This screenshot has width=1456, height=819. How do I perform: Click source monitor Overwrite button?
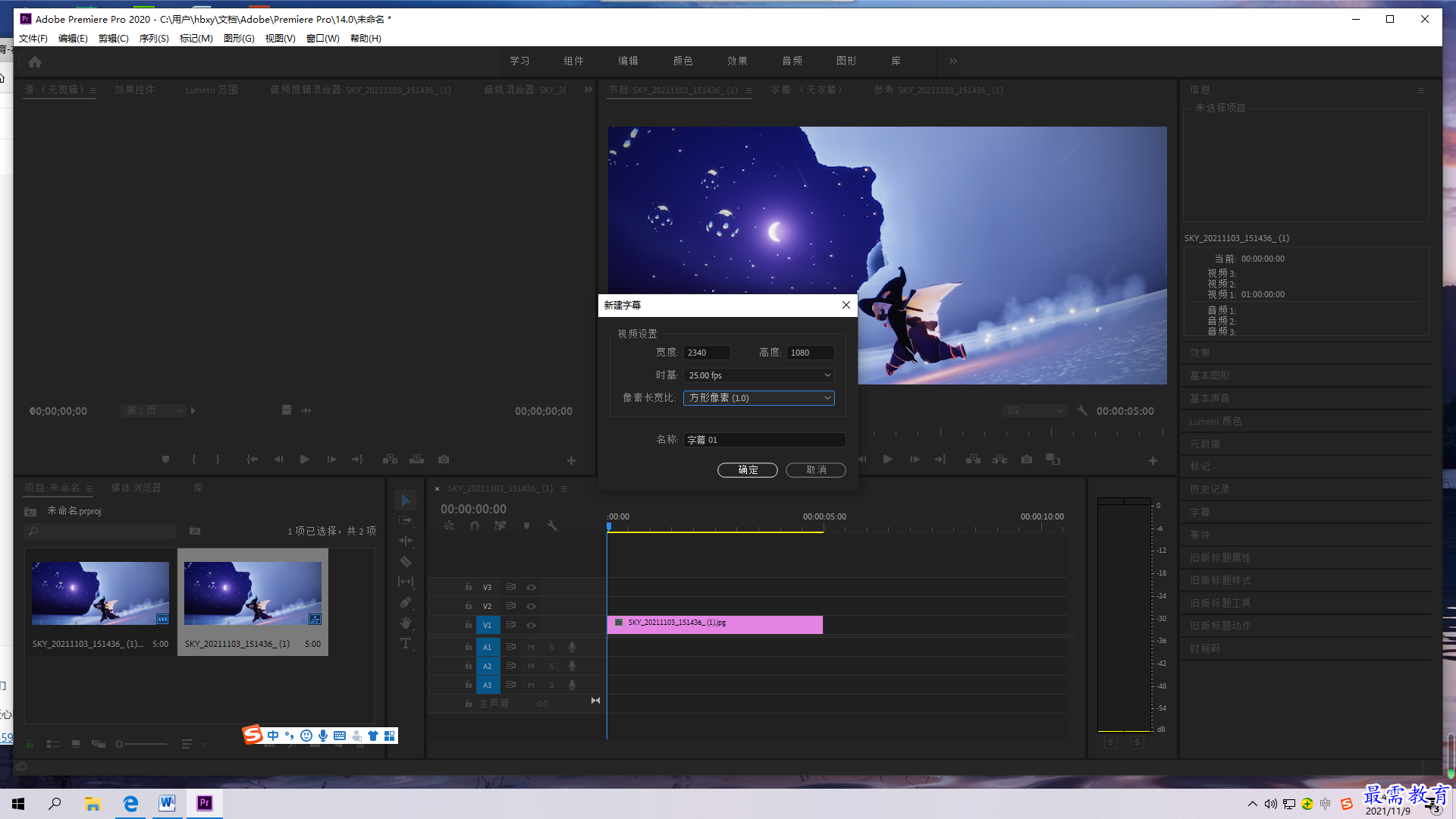(417, 460)
